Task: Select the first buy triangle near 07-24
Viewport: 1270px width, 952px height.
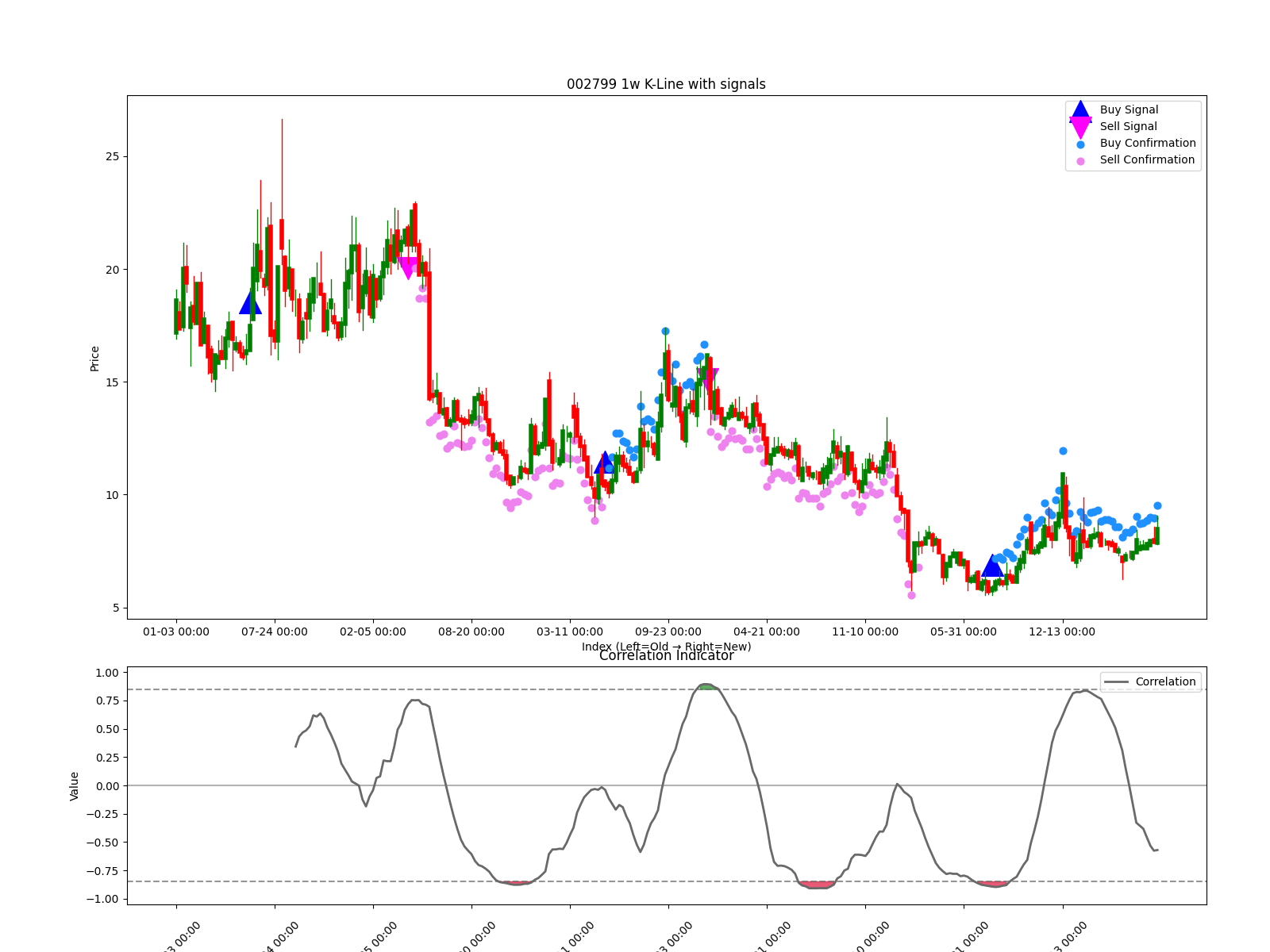Action: tap(251, 303)
